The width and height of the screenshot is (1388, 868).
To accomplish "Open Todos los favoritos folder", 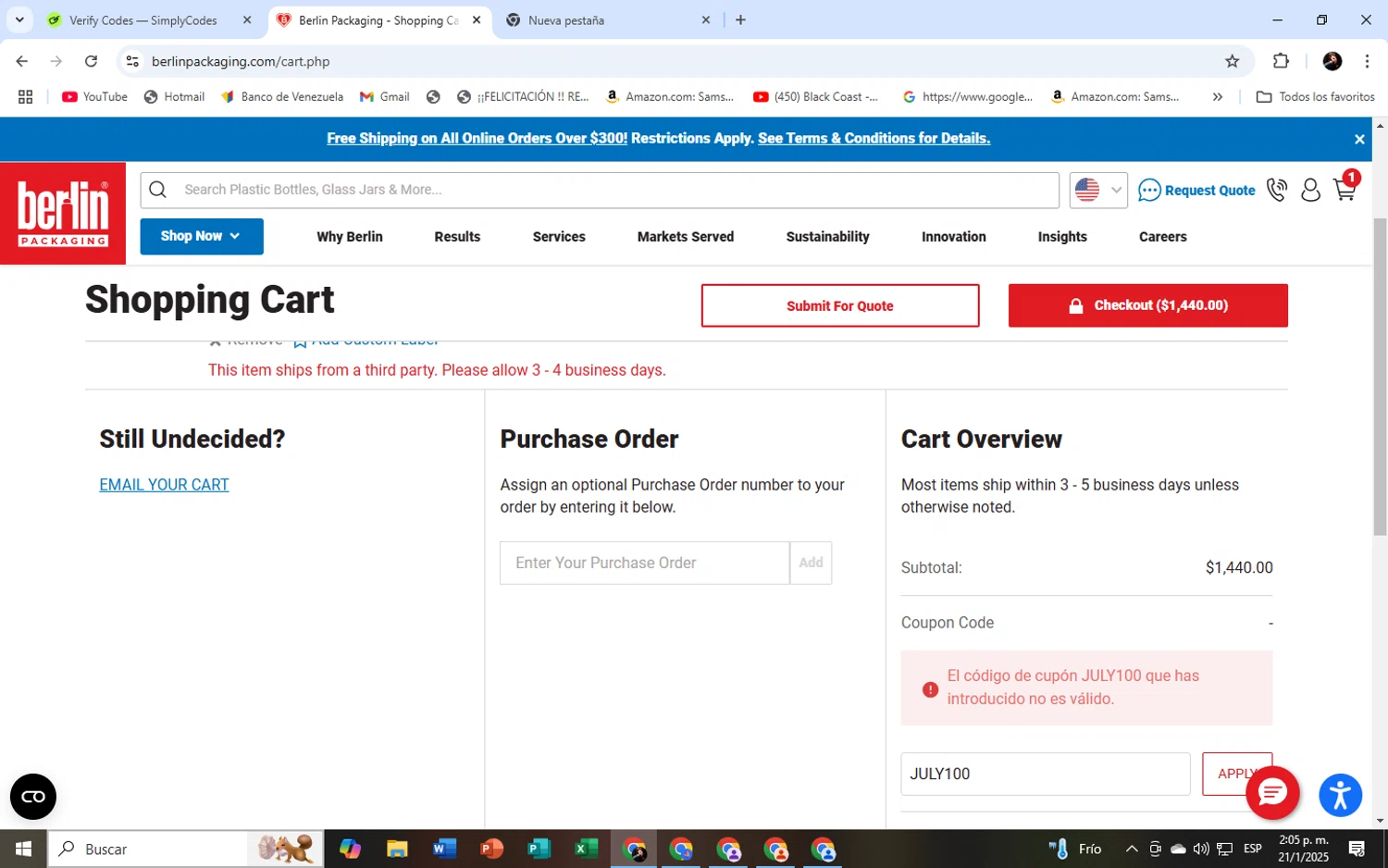I will click(1315, 96).
